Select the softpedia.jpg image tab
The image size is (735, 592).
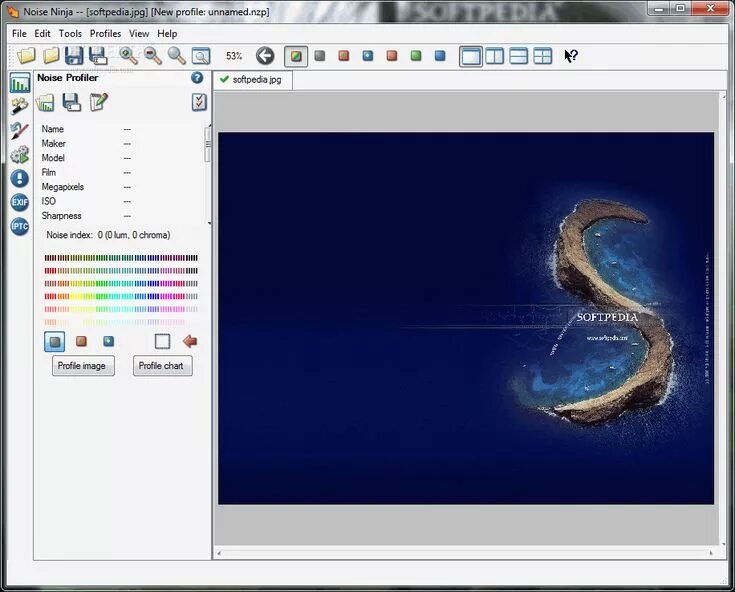click(253, 80)
